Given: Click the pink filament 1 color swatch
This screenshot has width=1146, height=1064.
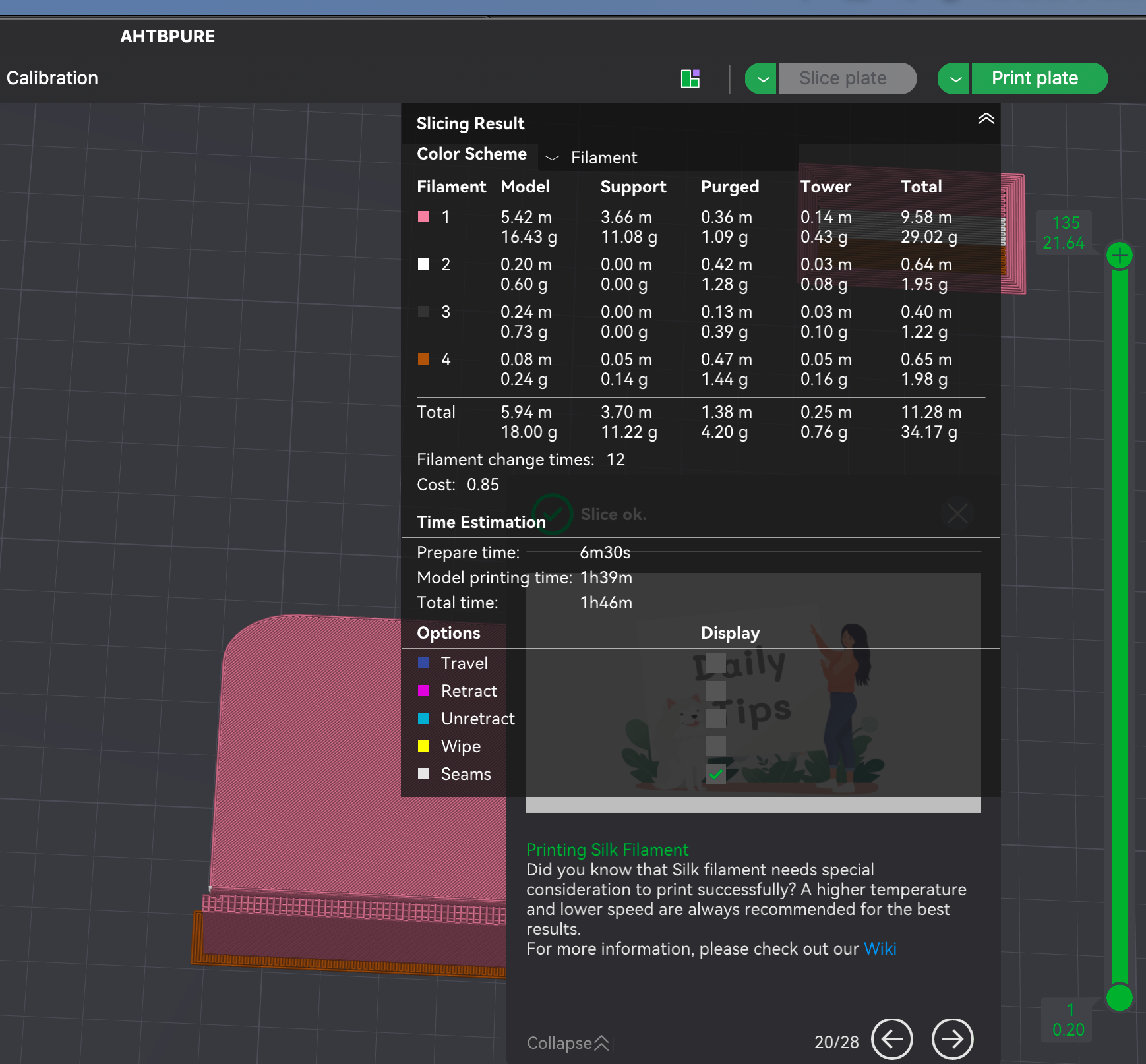Looking at the screenshot, I should pos(424,217).
